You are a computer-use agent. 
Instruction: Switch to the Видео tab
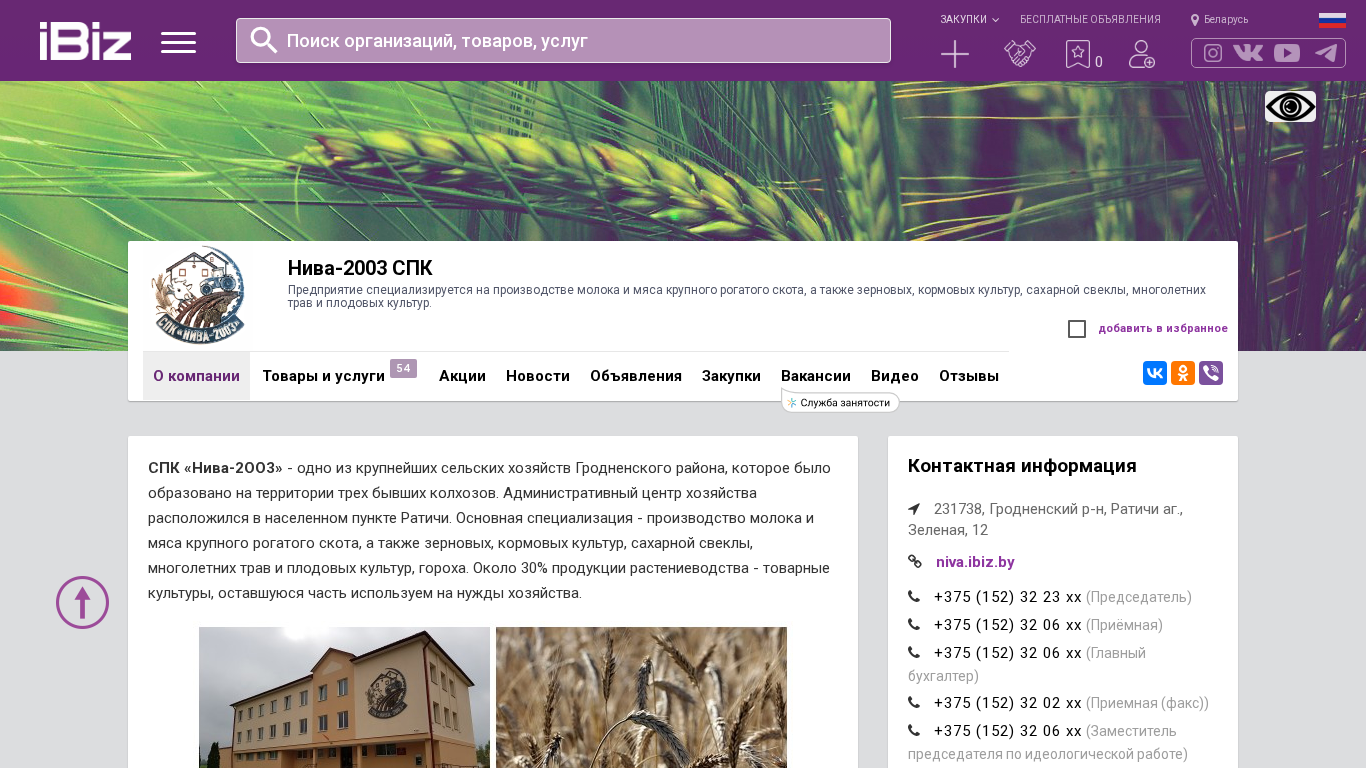pyautogui.click(x=895, y=376)
